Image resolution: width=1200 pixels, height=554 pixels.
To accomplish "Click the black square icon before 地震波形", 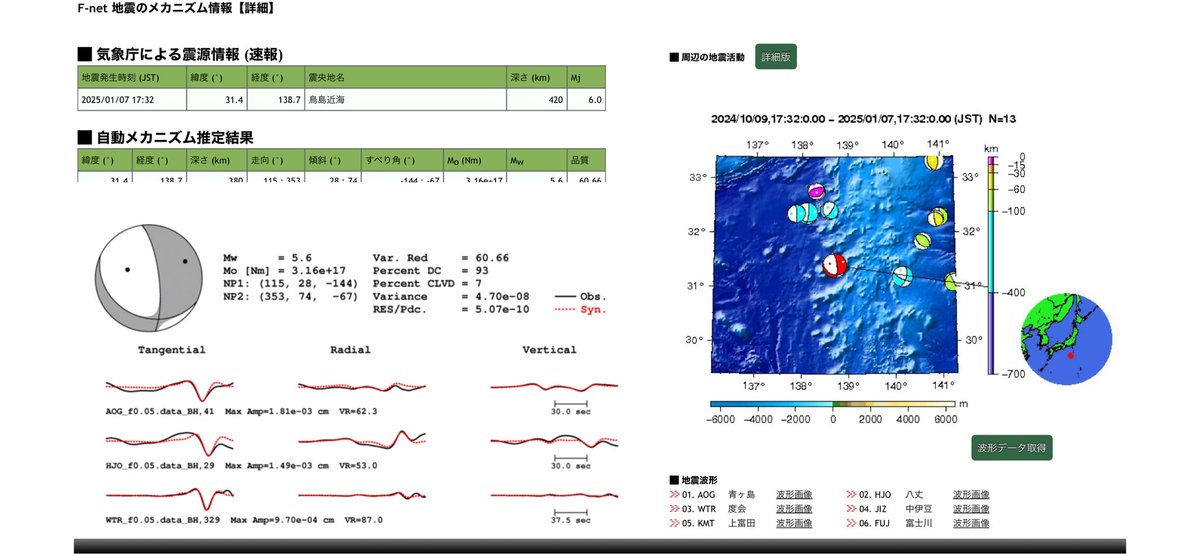I will tap(674, 481).
